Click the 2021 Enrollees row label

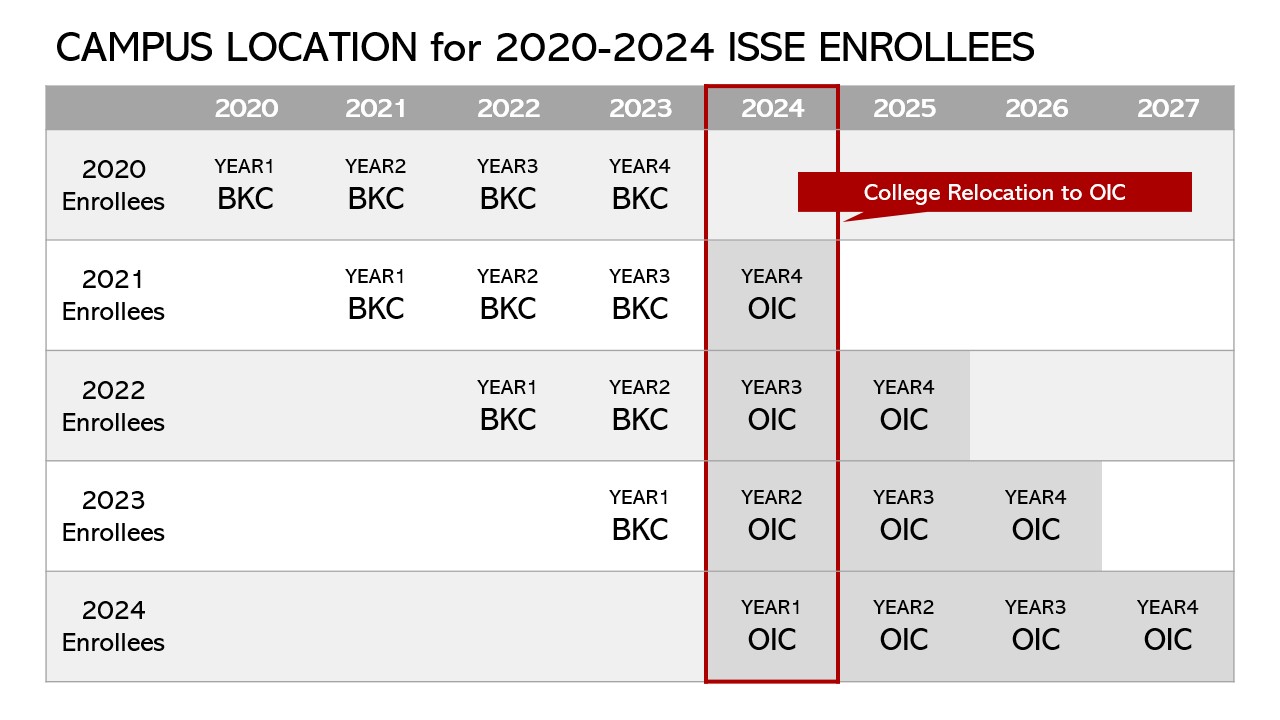pyautogui.click(x=113, y=295)
